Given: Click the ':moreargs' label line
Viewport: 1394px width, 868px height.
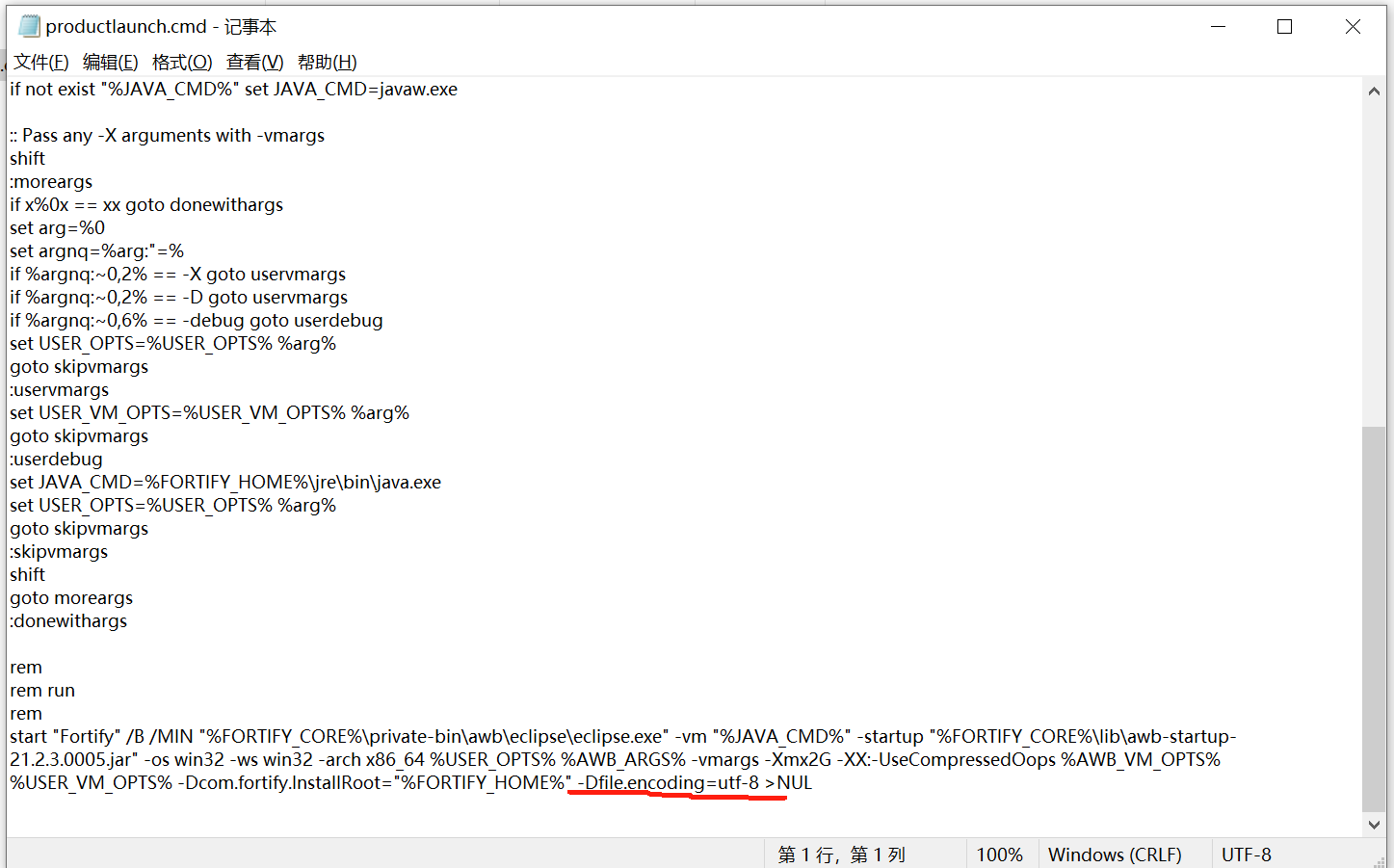Looking at the screenshot, I should click(x=51, y=182).
